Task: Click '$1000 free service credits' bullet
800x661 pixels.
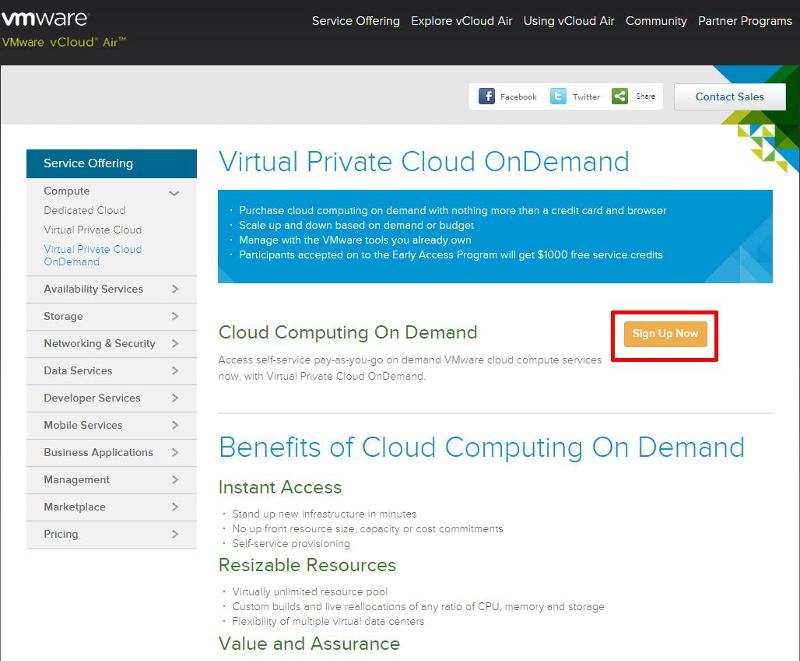Action: 451,255
